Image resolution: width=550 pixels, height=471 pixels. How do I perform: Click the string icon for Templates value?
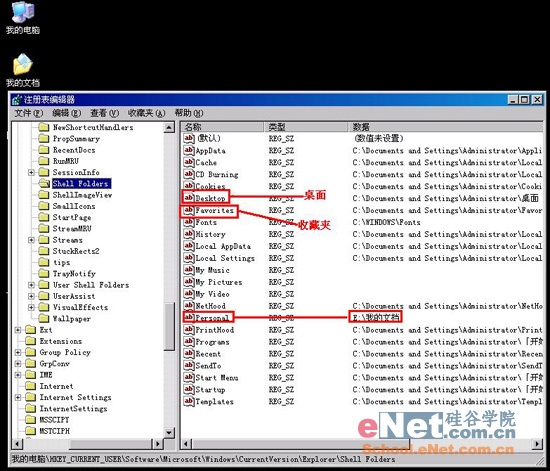pyautogui.click(x=189, y=402)
